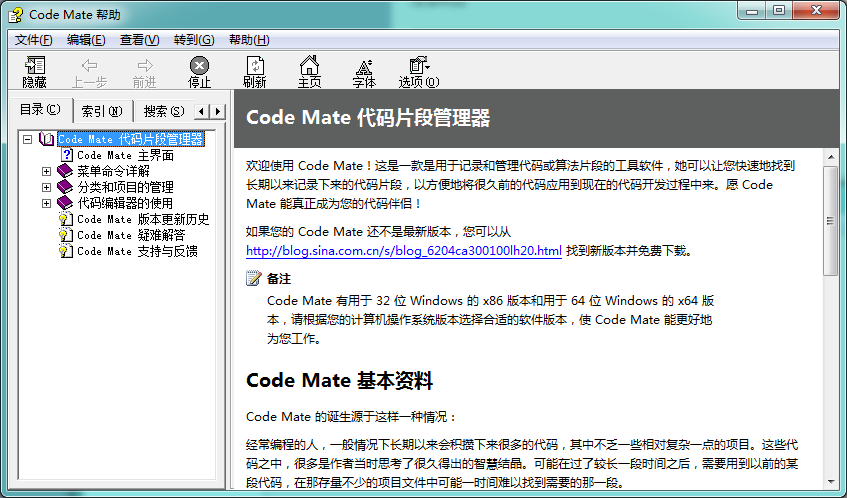847x498 pixels.
Task: Collapse the Code Mate 代码片段管理器 root node
Action: pos(28,139)
